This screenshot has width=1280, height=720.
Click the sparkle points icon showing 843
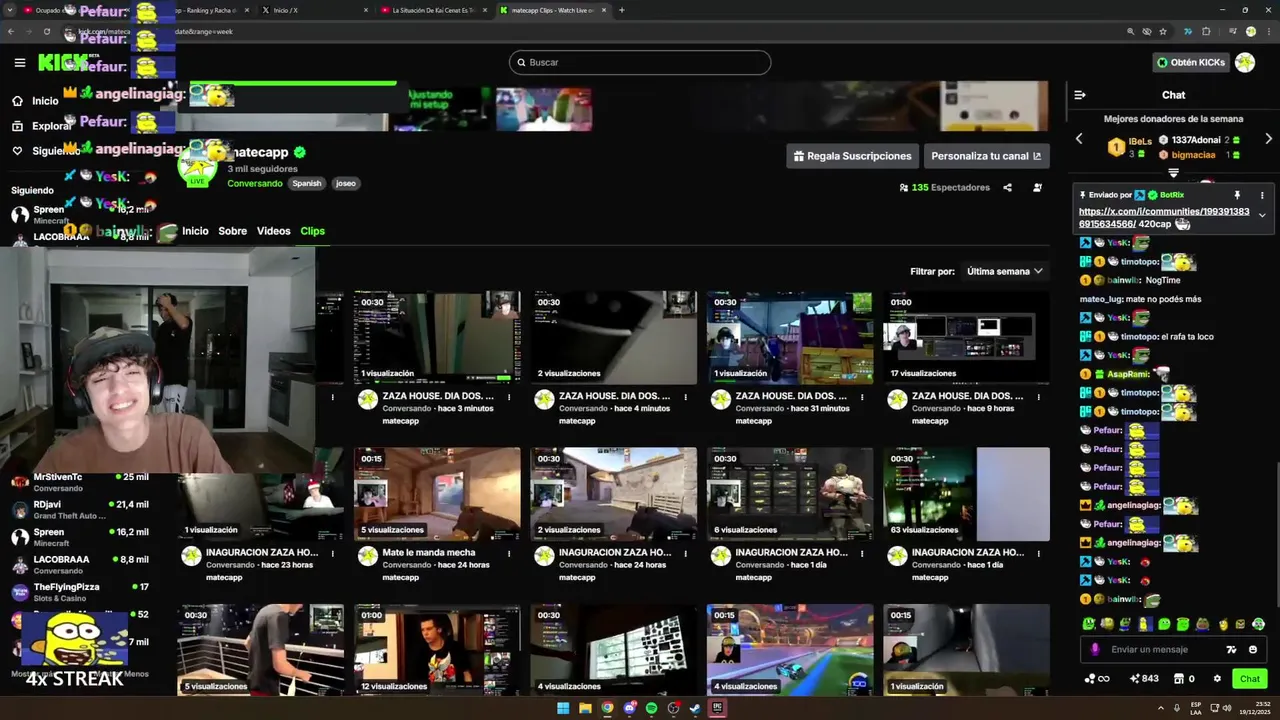pyautogui.click(x=1143, y=679)
